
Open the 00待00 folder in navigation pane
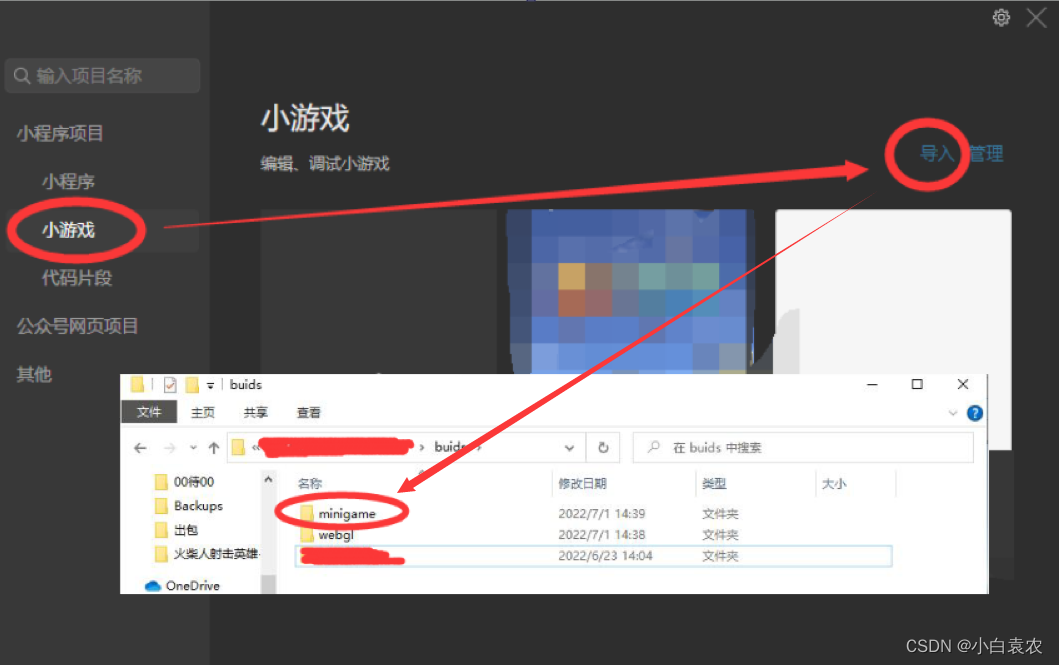point(184,481)
